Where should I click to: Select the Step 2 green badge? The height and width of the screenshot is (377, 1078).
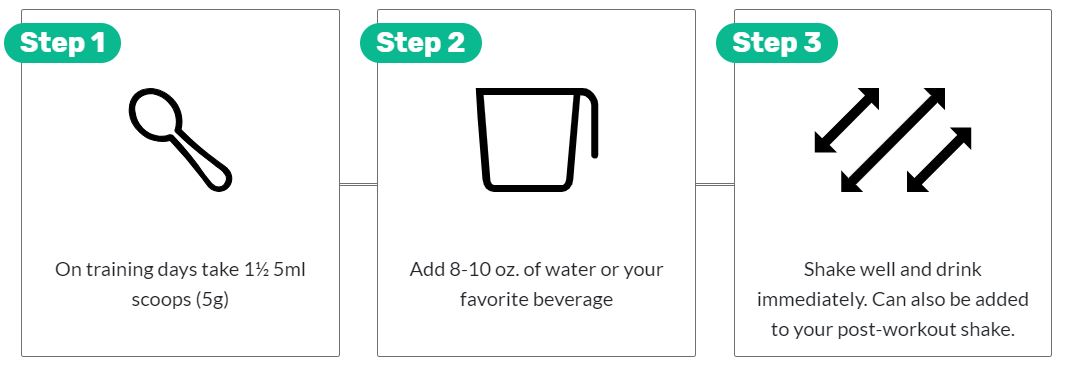tap(421, 43)
